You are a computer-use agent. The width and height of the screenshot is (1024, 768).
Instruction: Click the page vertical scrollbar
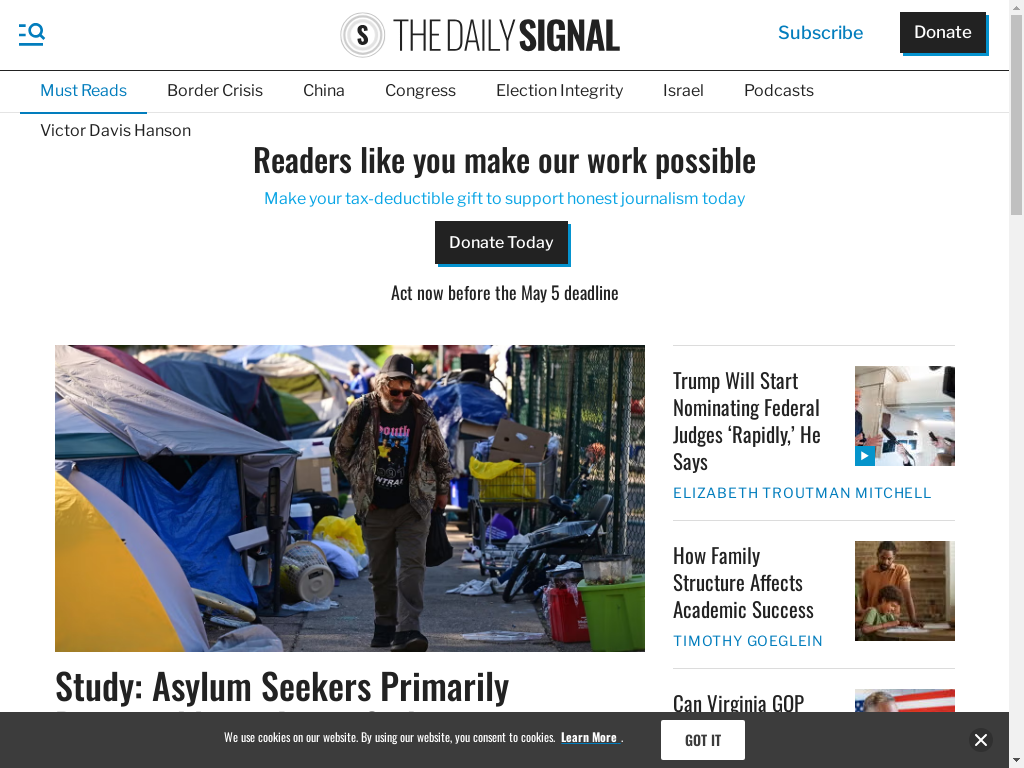click(1016, 384)
